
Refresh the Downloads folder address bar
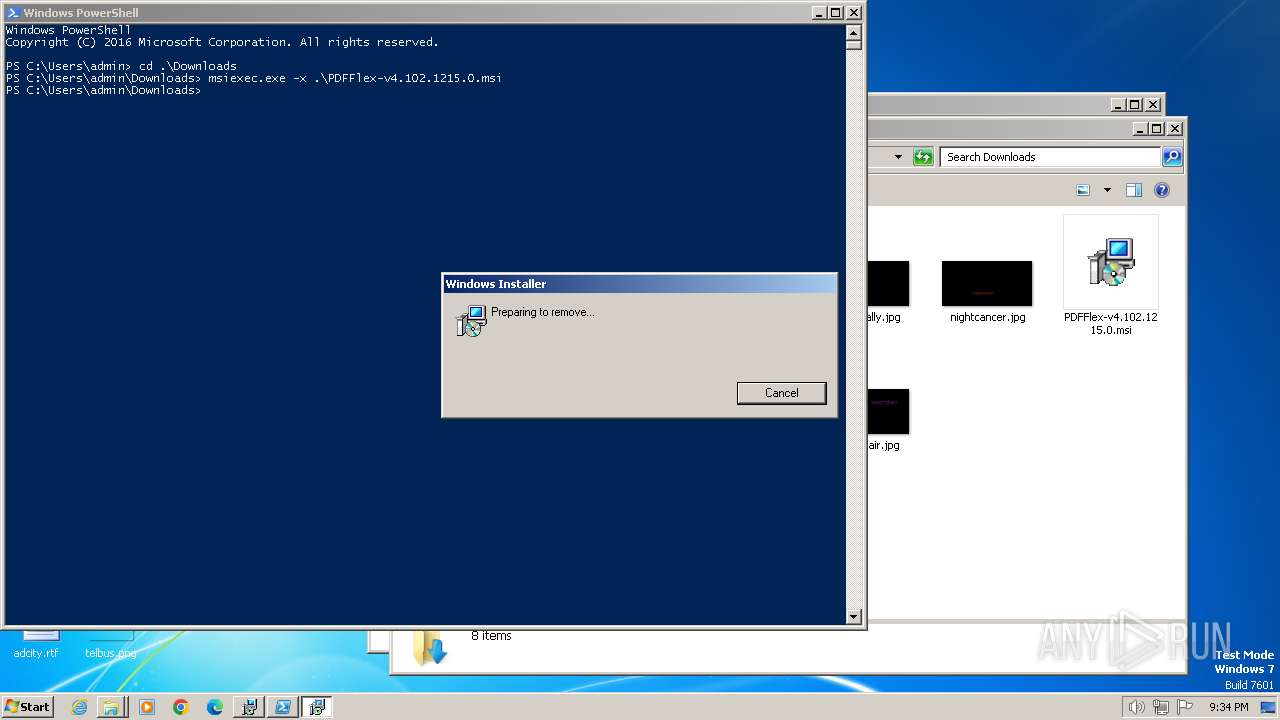[923, 157]
